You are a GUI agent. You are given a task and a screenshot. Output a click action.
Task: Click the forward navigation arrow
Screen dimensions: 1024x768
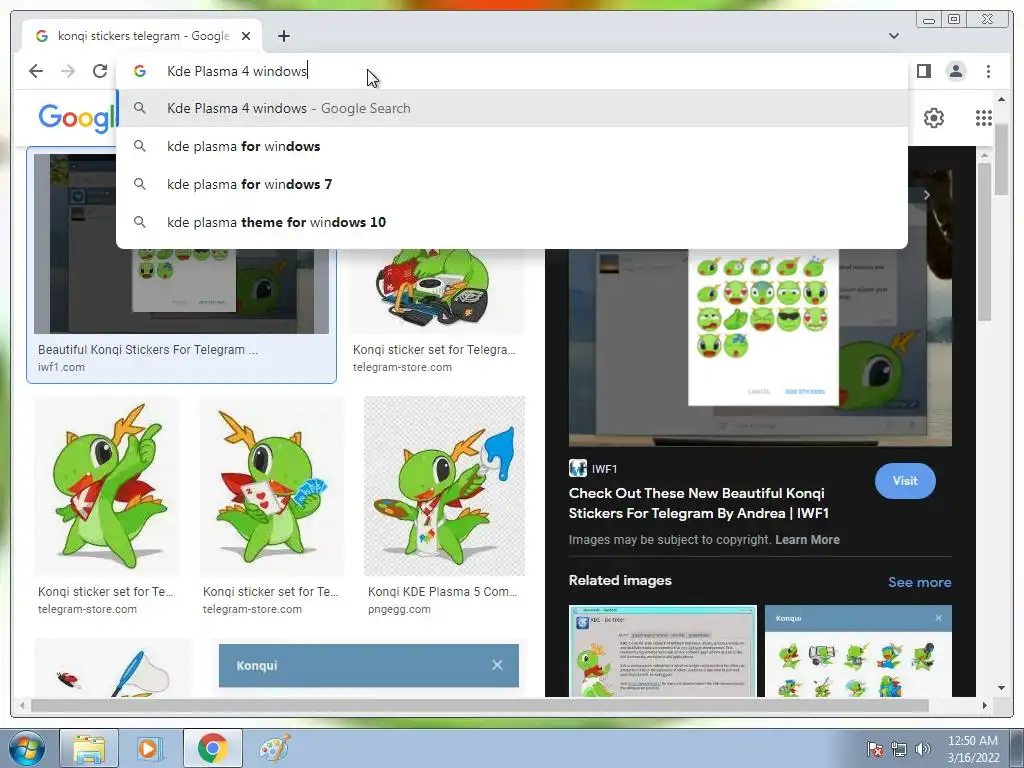pyautogui.click(x=68, y=71)
